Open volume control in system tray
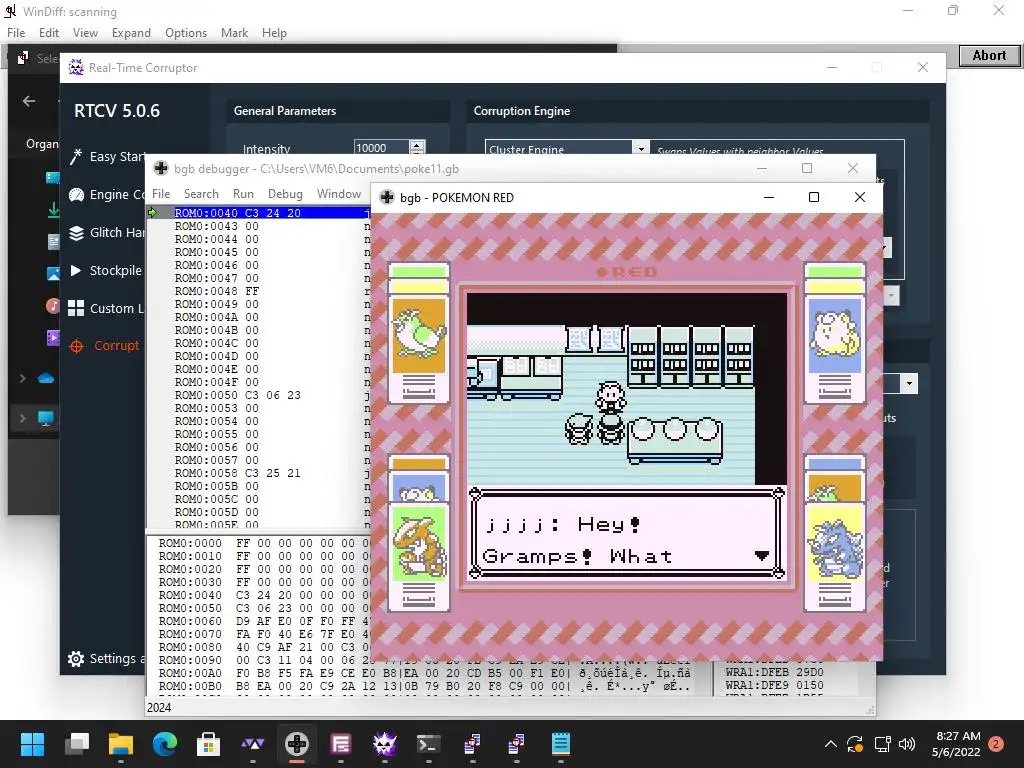 click(x=906, y=744)
